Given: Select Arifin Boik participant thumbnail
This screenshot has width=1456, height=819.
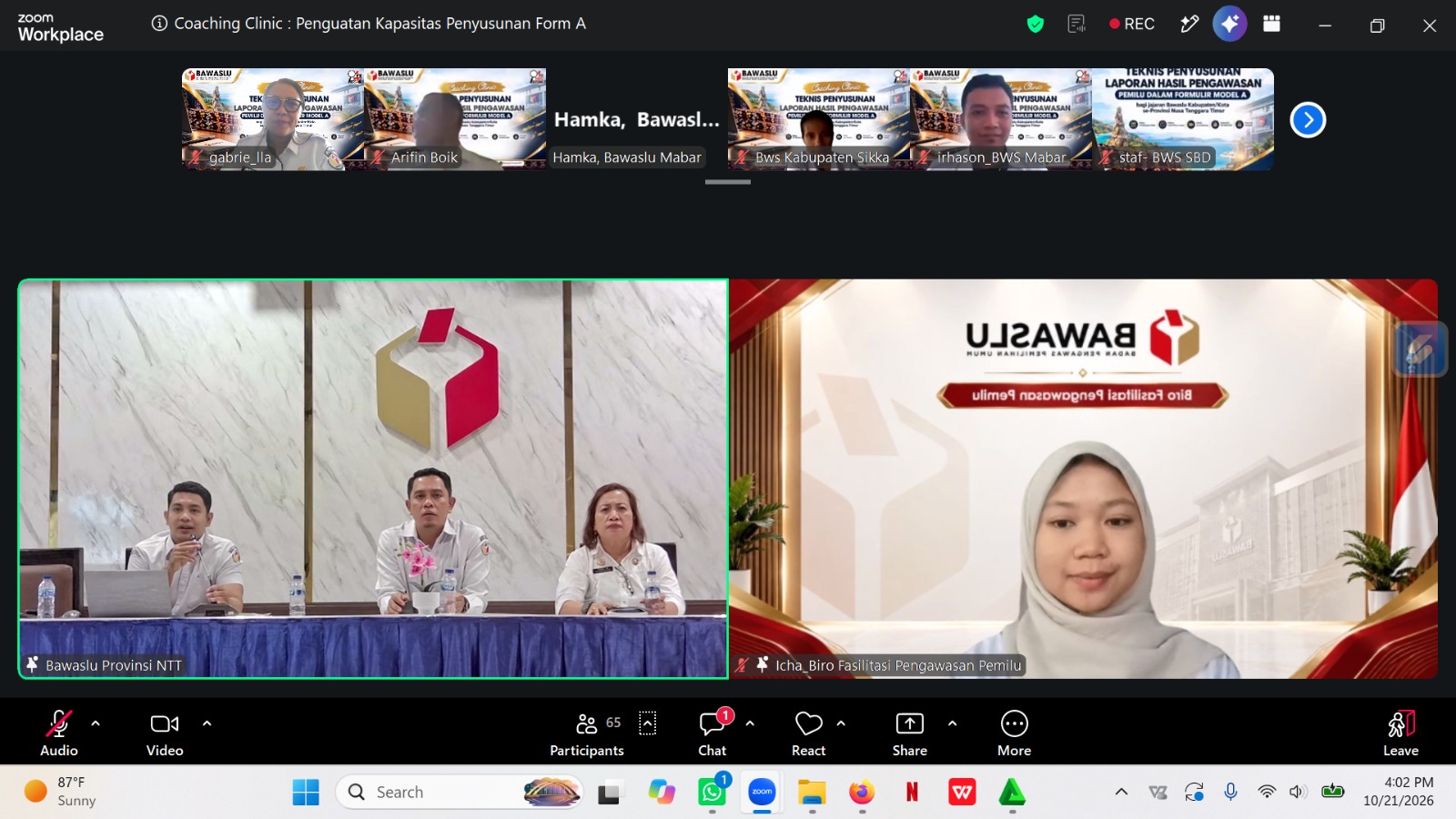Looking at the screenshot, I should point(455,119).
